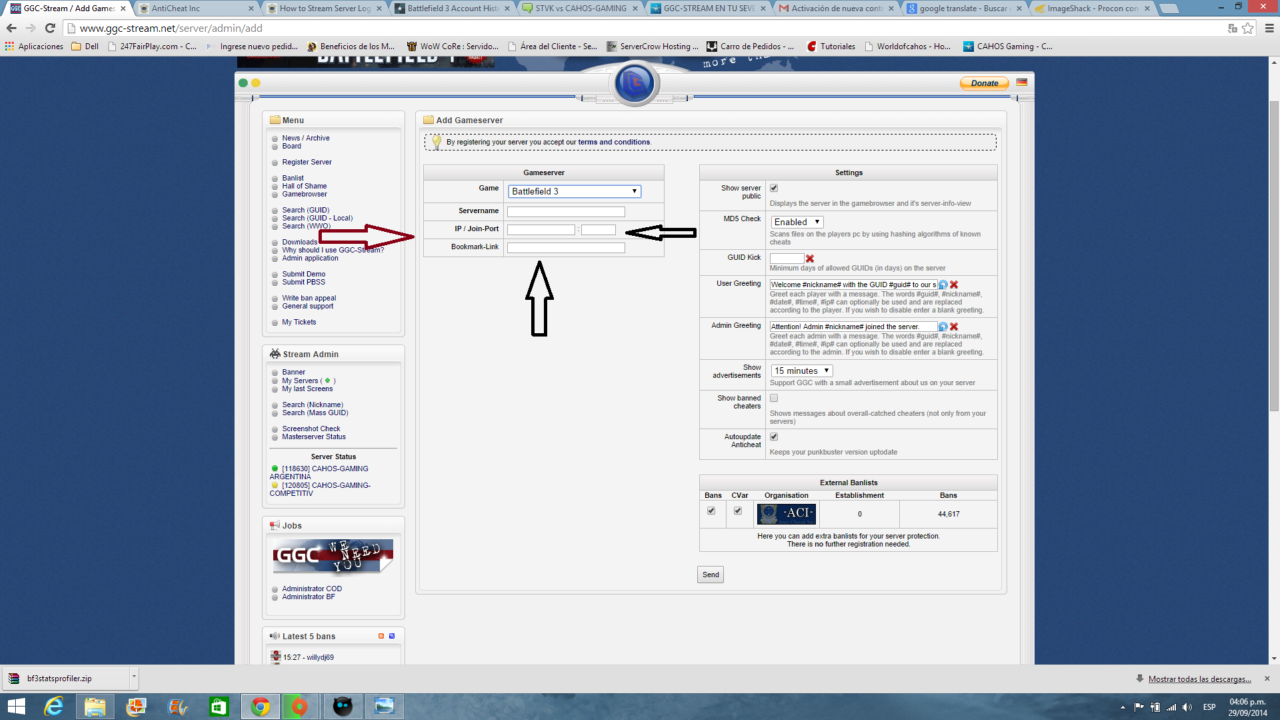Image resolution: width=1280 pixels, height=720 pixels.
Task: Click the Donate button
Action: 984,83
